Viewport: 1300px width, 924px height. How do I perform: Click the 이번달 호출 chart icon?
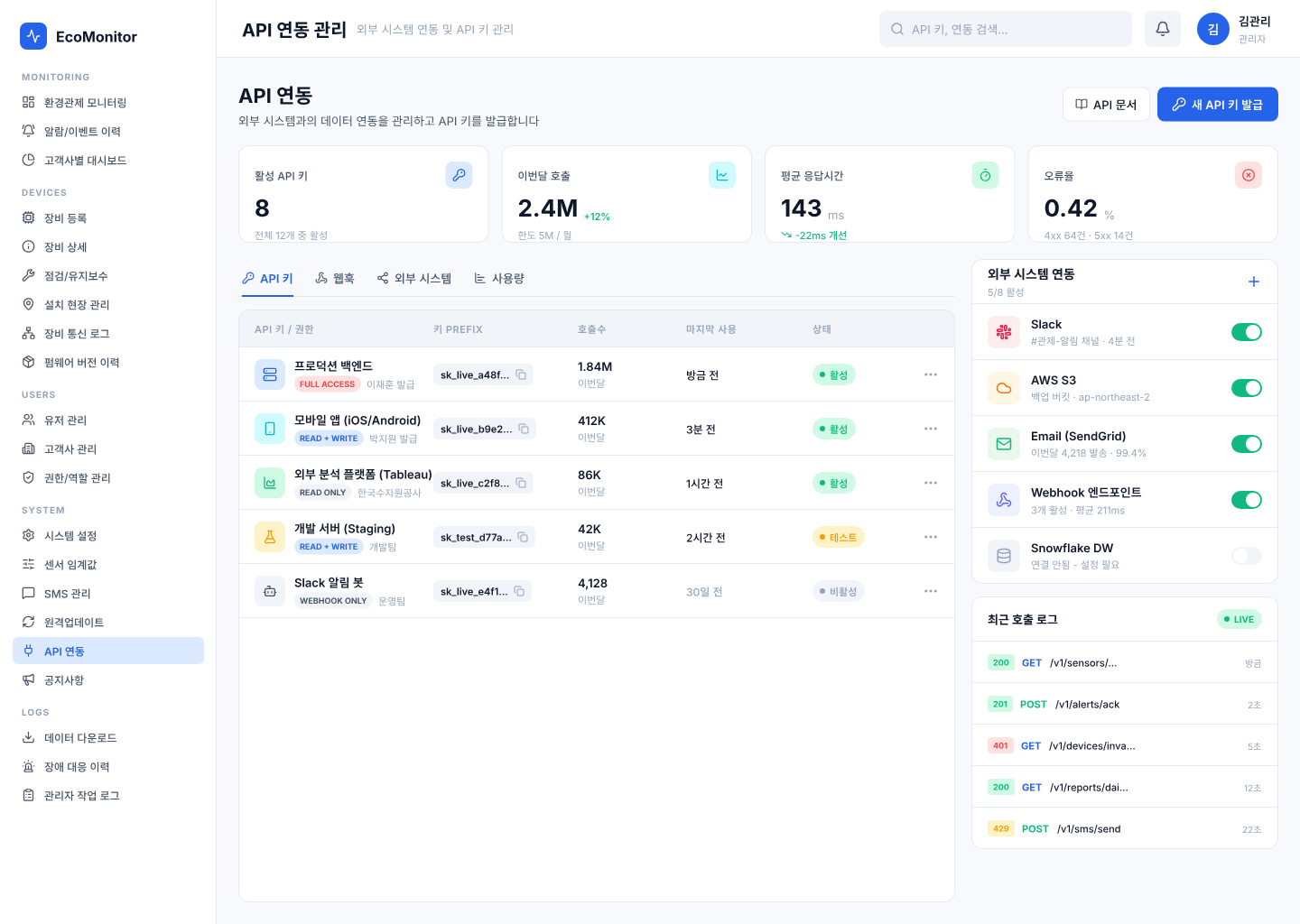(722, 175)
